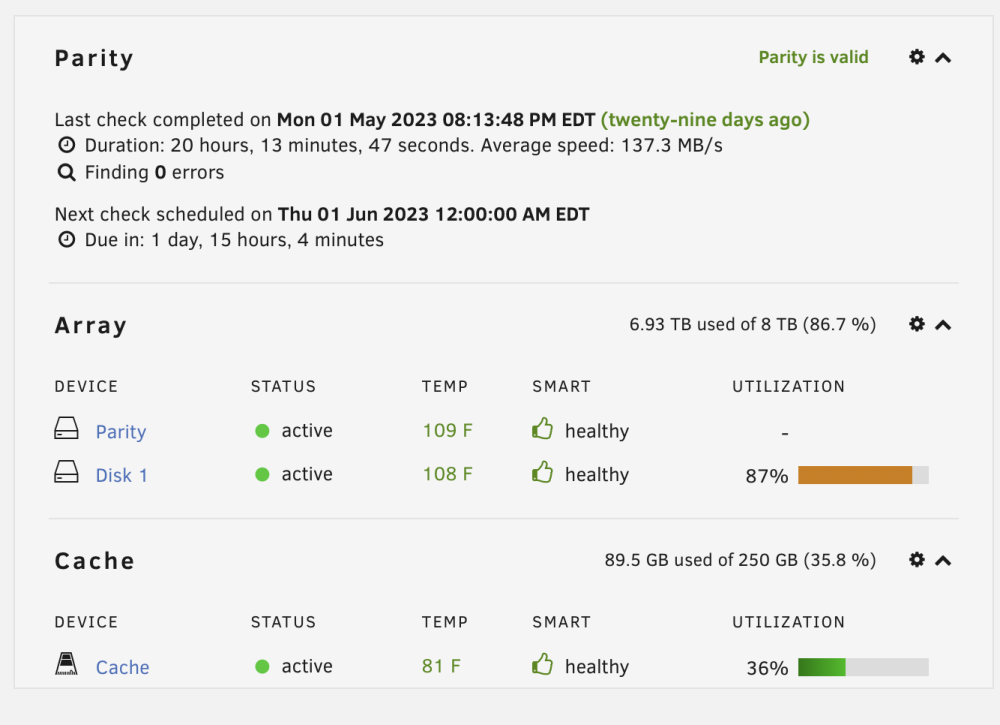This screenshot has width=1000, height=725.
Task: Click the 87% utilization value
Action: pyautogui.click(x=767, y=476)
